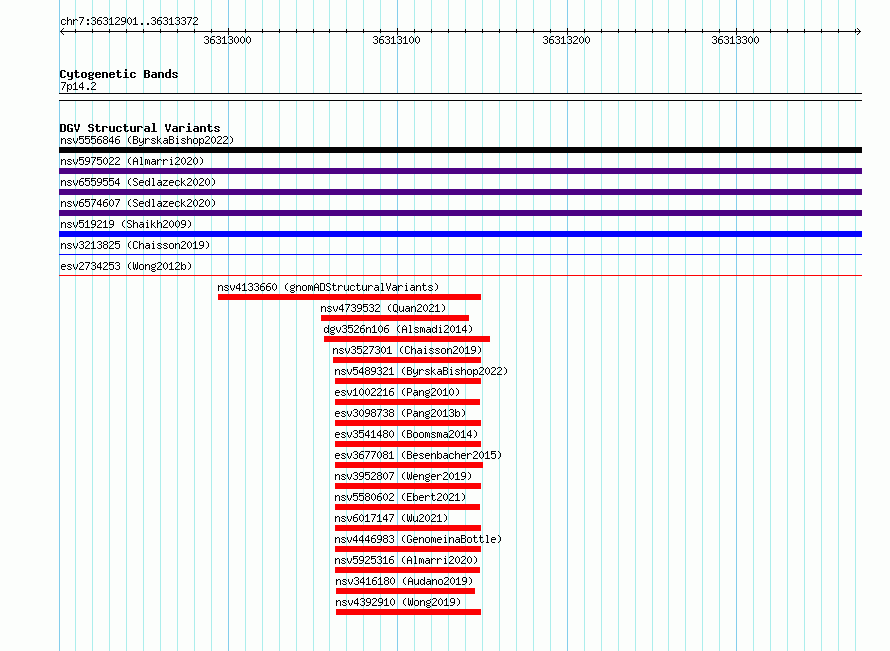890x651 pixels.
Task: Open nsv4739532 (Quan2021) label
Action: pos(383,308)
